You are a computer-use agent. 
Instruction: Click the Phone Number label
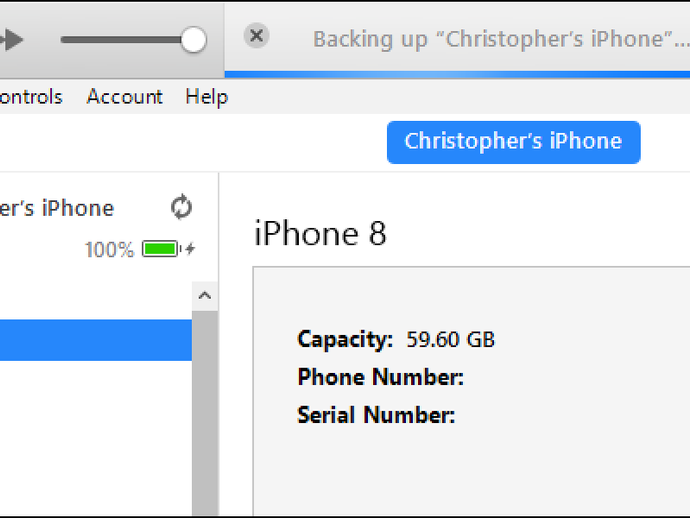pyautogui.click(x=380, y=377)
